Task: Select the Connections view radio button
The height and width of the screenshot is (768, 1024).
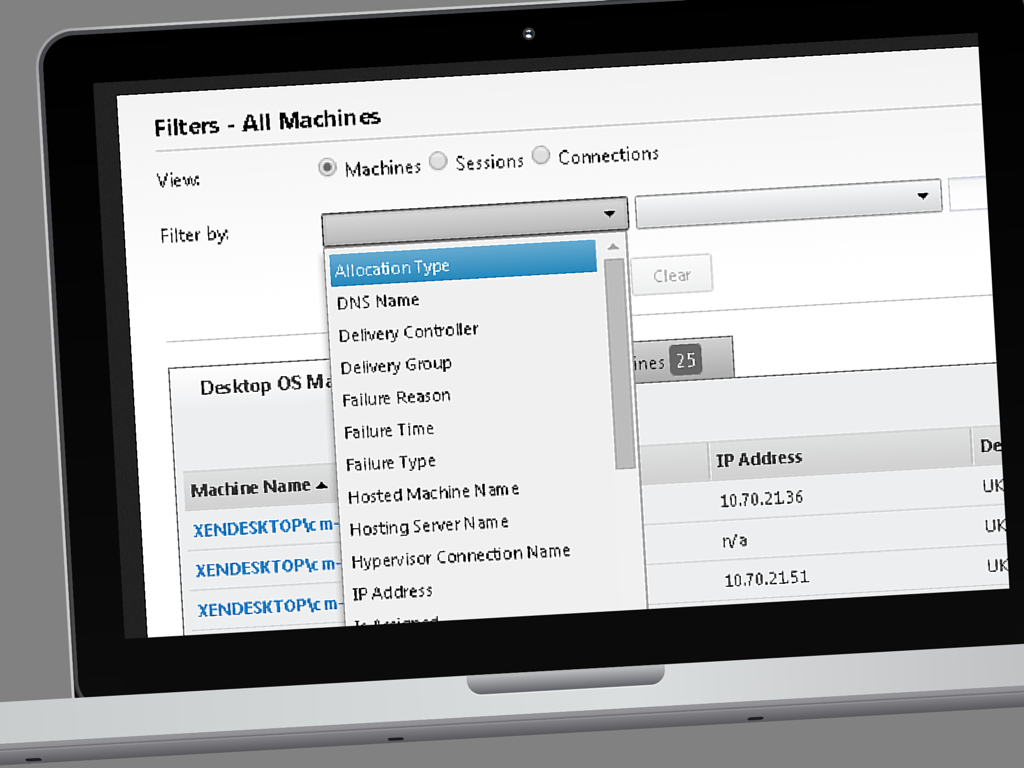Action: tap(541, 155)
